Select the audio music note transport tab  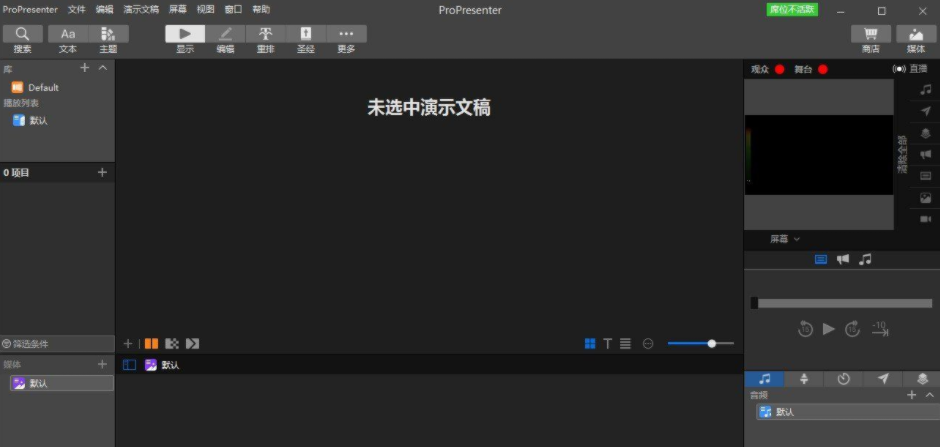click(864, 259)
